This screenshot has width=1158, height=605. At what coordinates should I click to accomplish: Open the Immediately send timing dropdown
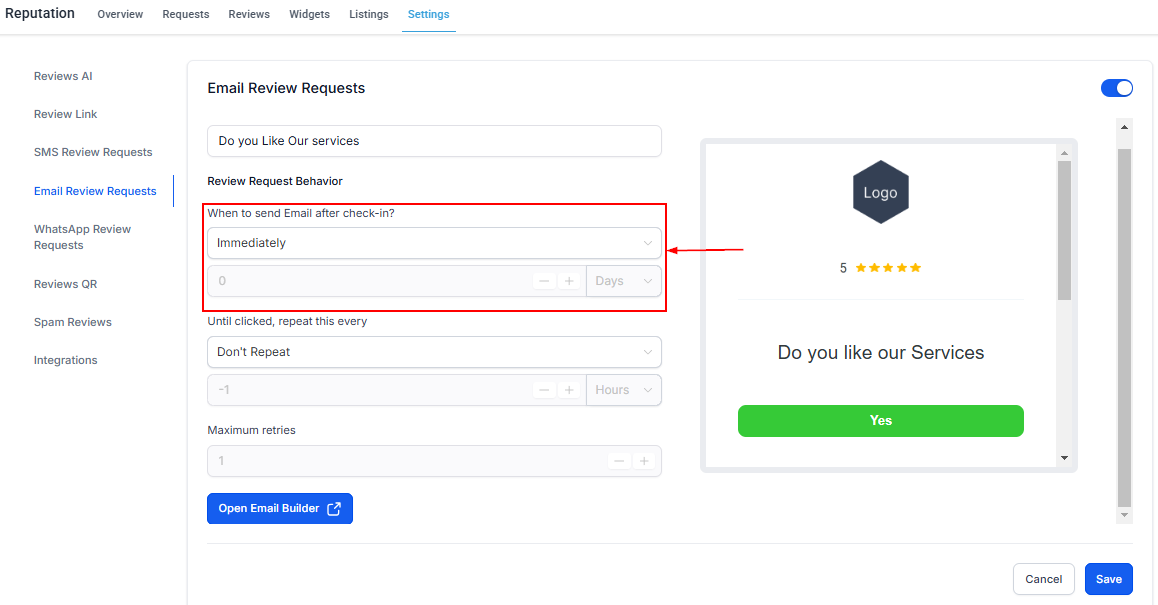click(434, 243)
